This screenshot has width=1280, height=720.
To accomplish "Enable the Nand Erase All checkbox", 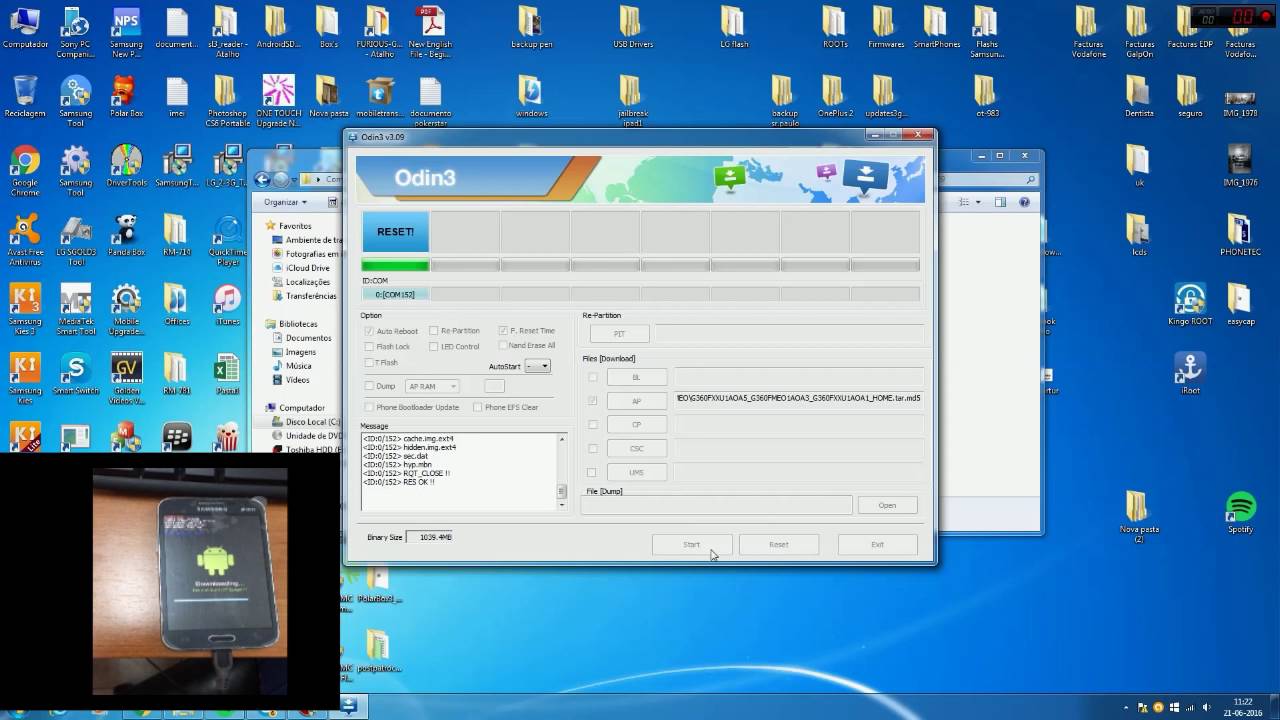I will pyautogui.click(x=503, y=346).
